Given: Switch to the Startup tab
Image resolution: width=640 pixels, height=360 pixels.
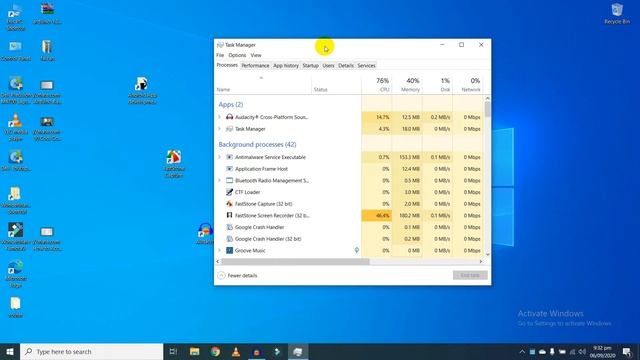Looking at the screenshot, I should click(310, 65).
